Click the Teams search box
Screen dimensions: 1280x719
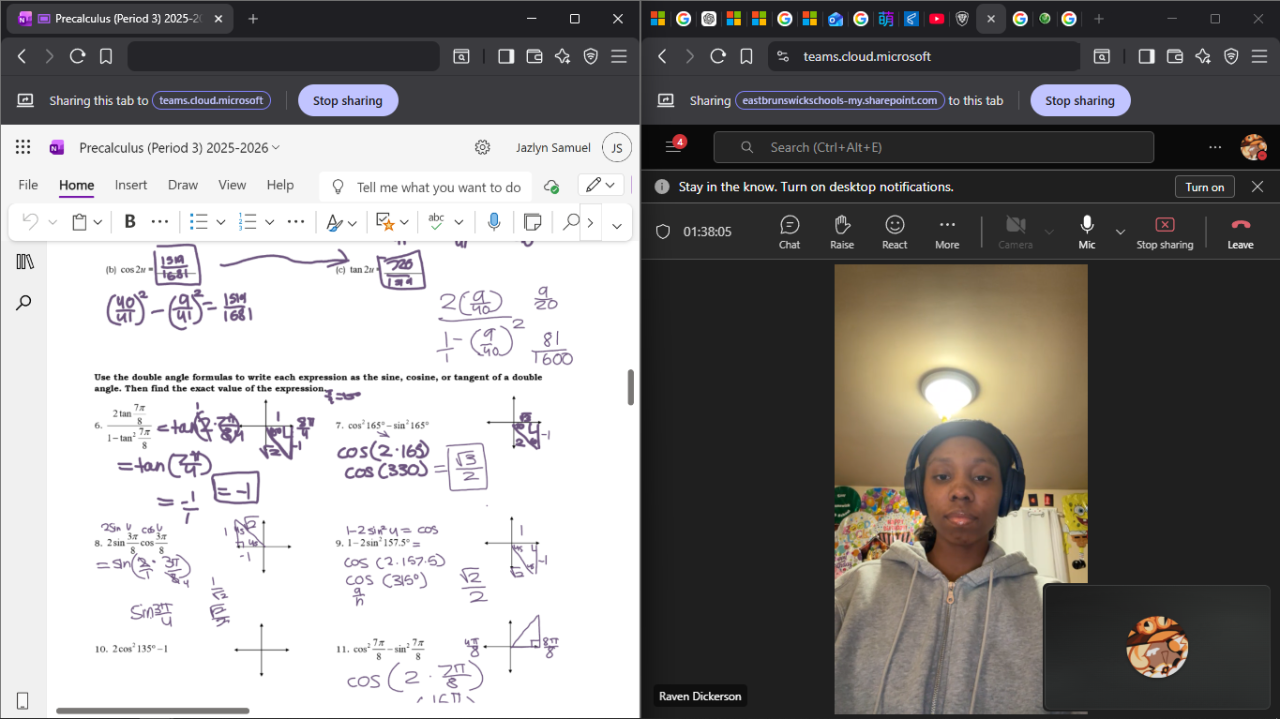[933, 147]
